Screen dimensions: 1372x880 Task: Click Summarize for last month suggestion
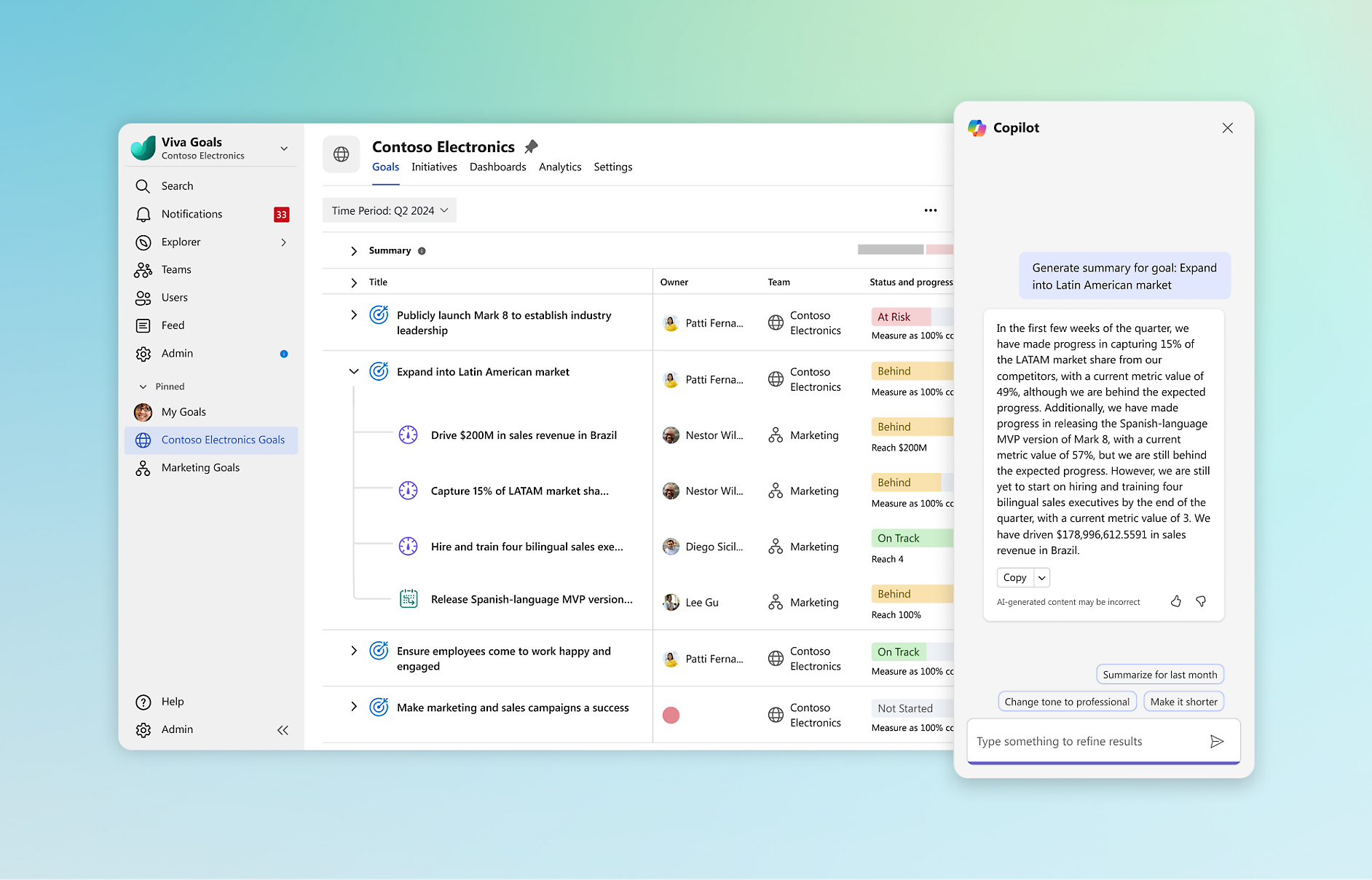[1159, 675]
